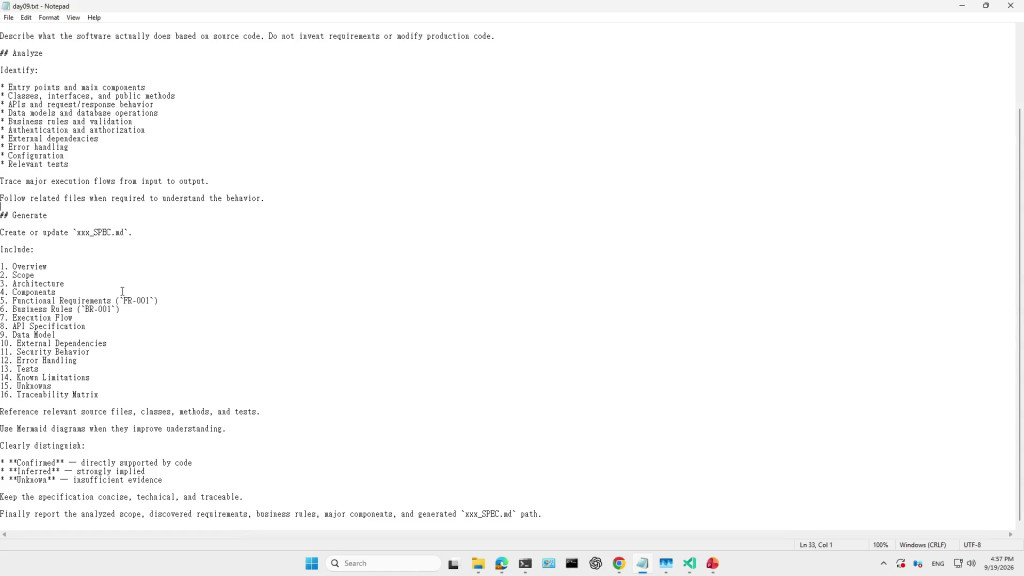Open the clock and date flyout

pyautogui.click(x=999, y=563)
